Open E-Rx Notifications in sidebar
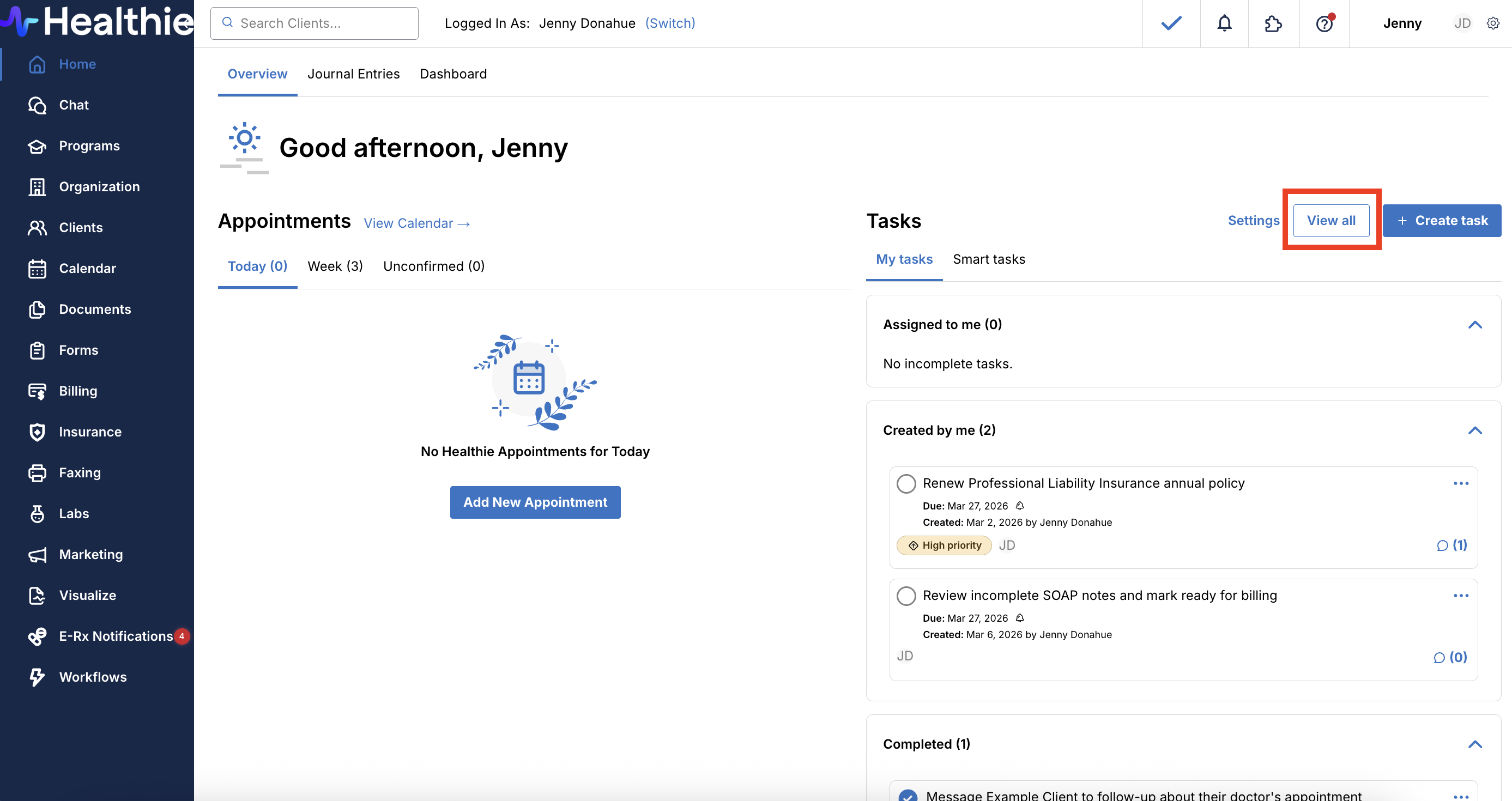The height and width of the screenshot is (801, 1512). [116, 636]
